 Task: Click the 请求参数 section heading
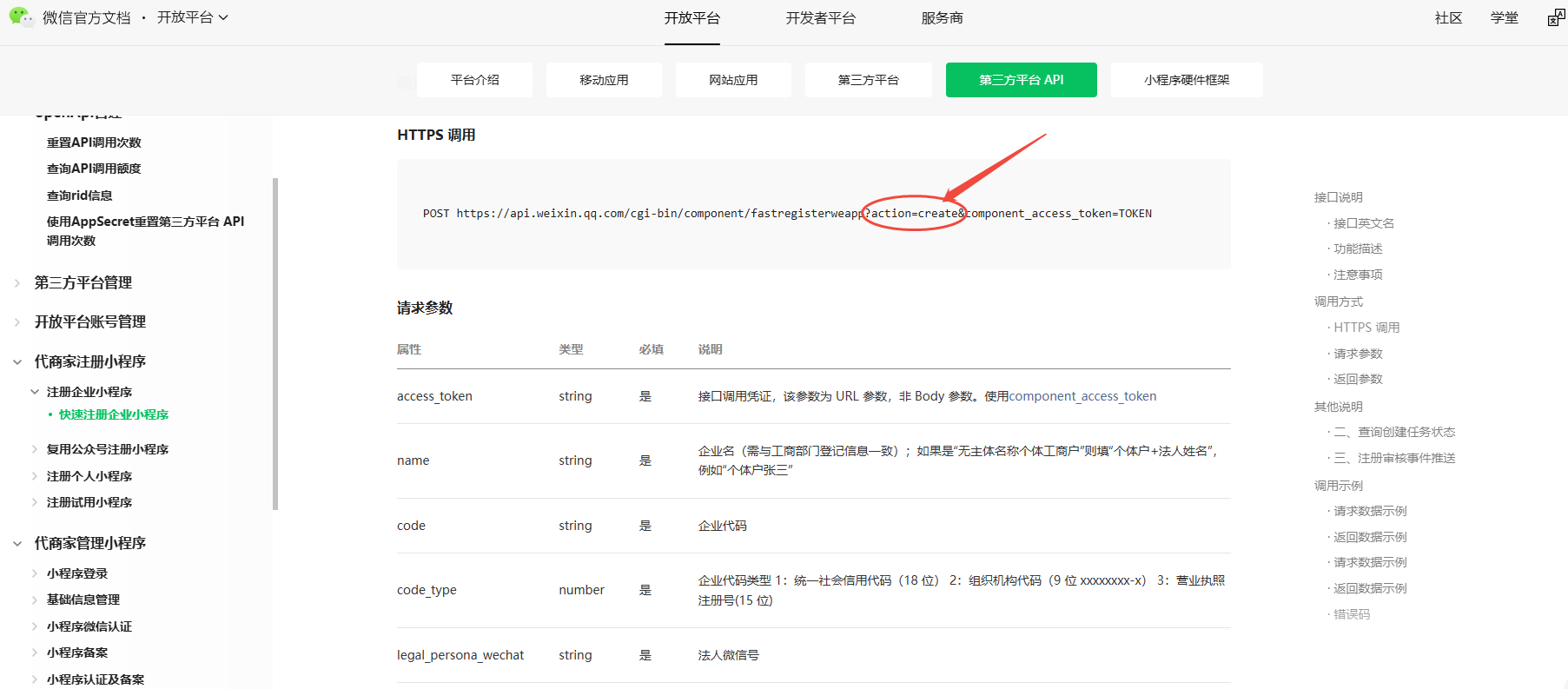click(425, 308)
